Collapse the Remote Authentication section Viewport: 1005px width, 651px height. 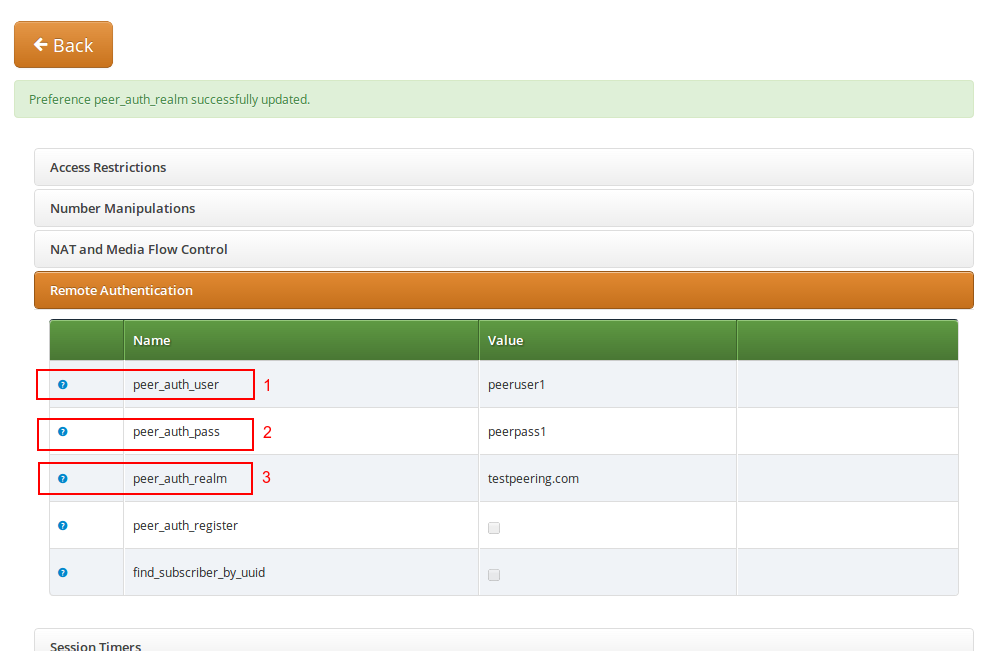120,290
